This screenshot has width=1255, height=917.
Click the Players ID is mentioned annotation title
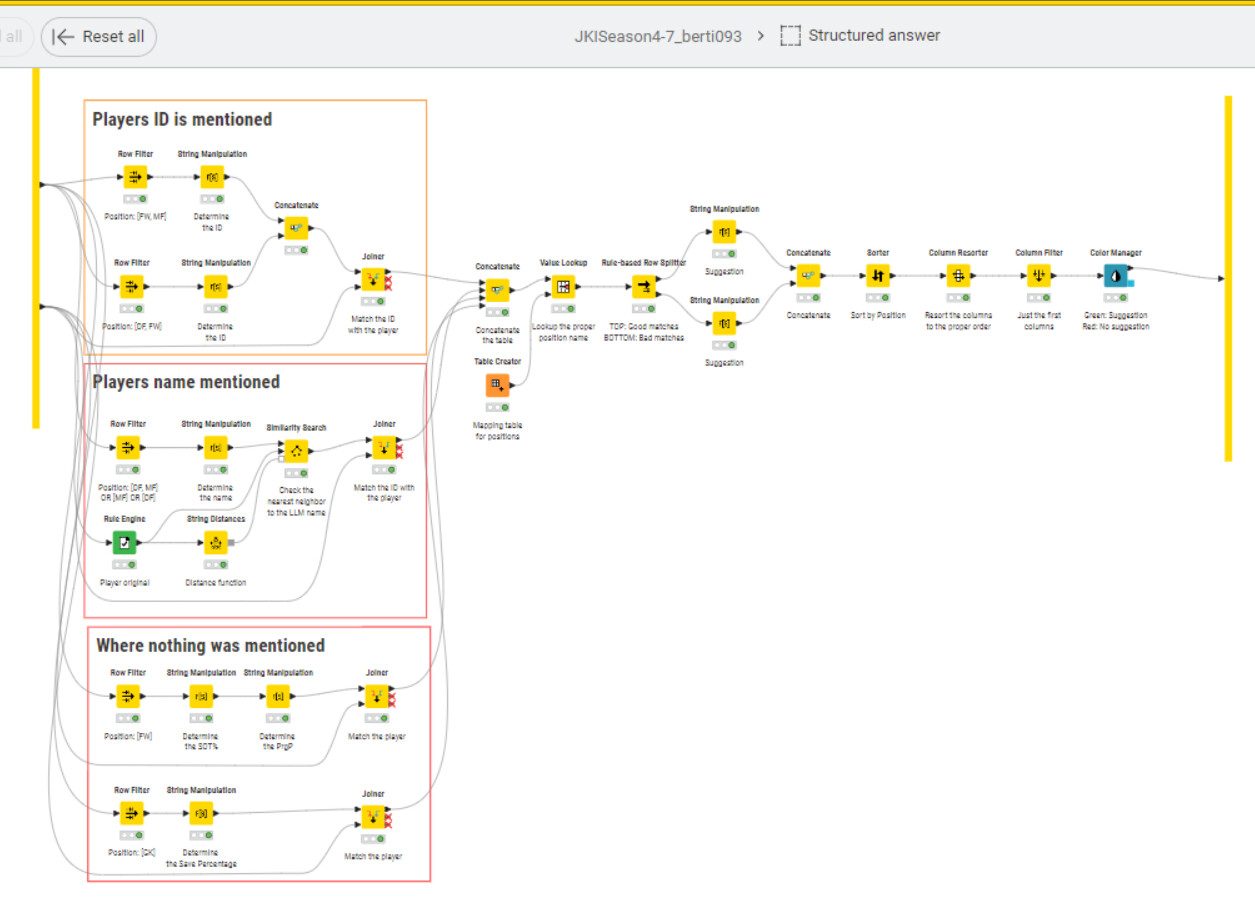pyautogui.click(x=182, y=120)
